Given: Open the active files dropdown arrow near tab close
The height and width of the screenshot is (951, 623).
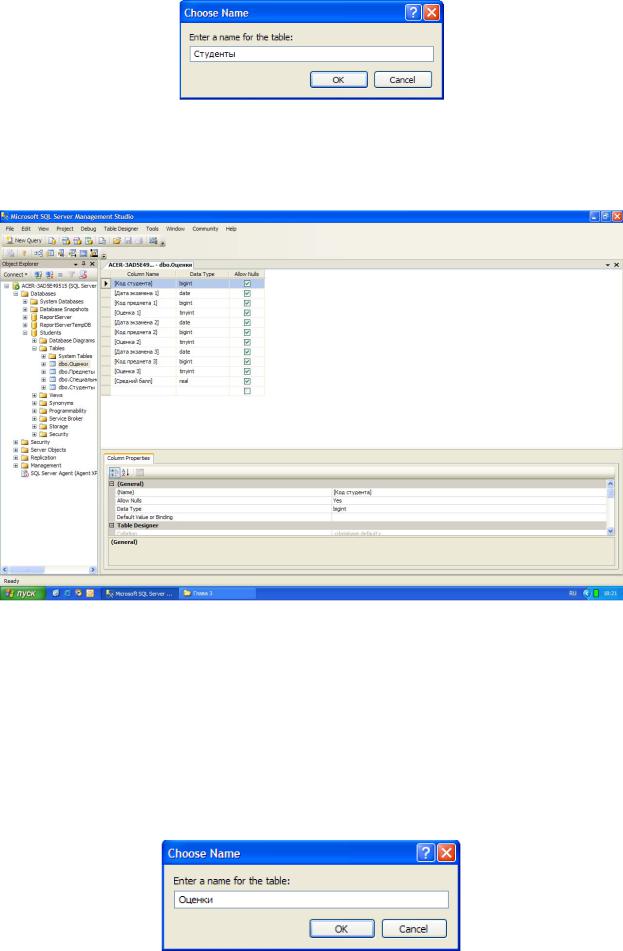Looking at the screenshot, I should 608,265.
